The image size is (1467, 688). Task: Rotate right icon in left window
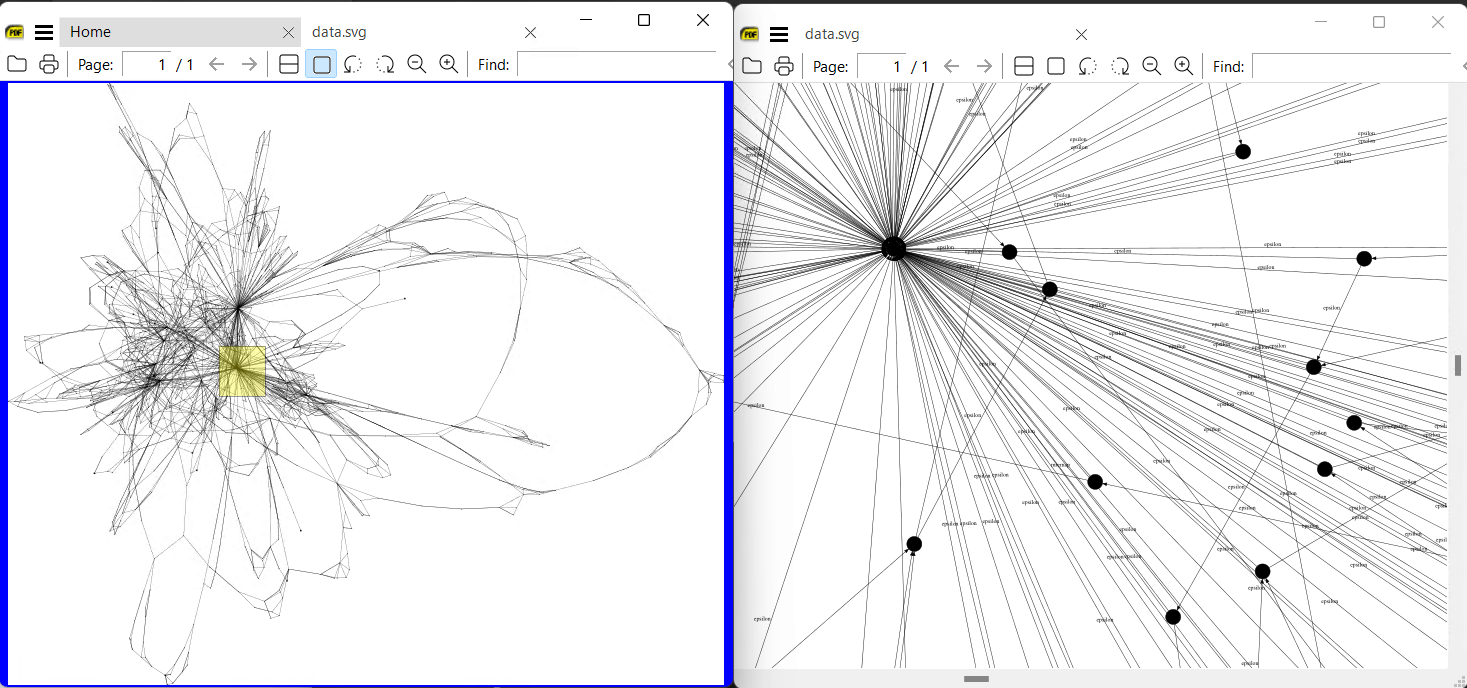tap(385, 64)
